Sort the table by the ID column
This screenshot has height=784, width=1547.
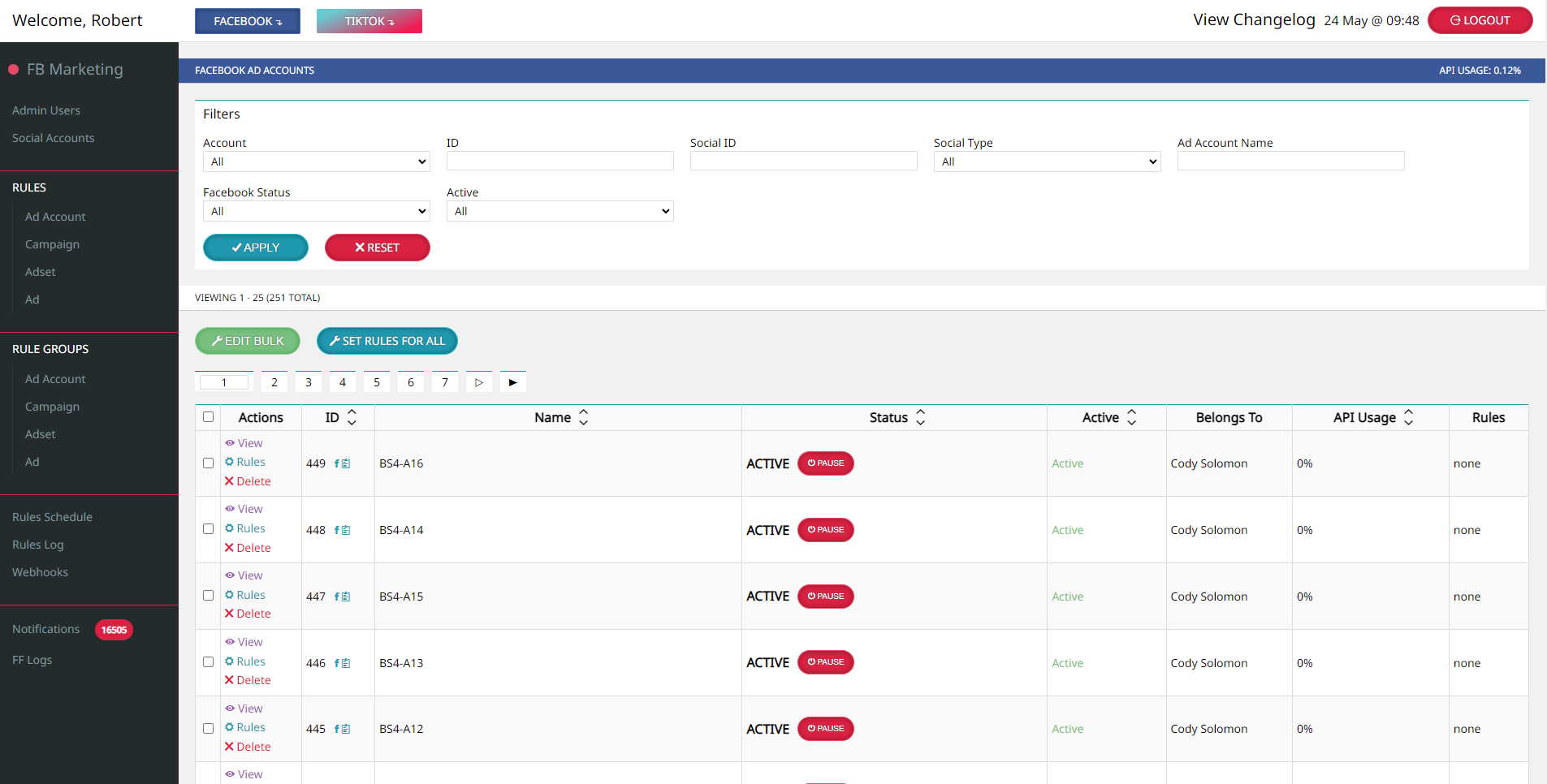point(352,417)
